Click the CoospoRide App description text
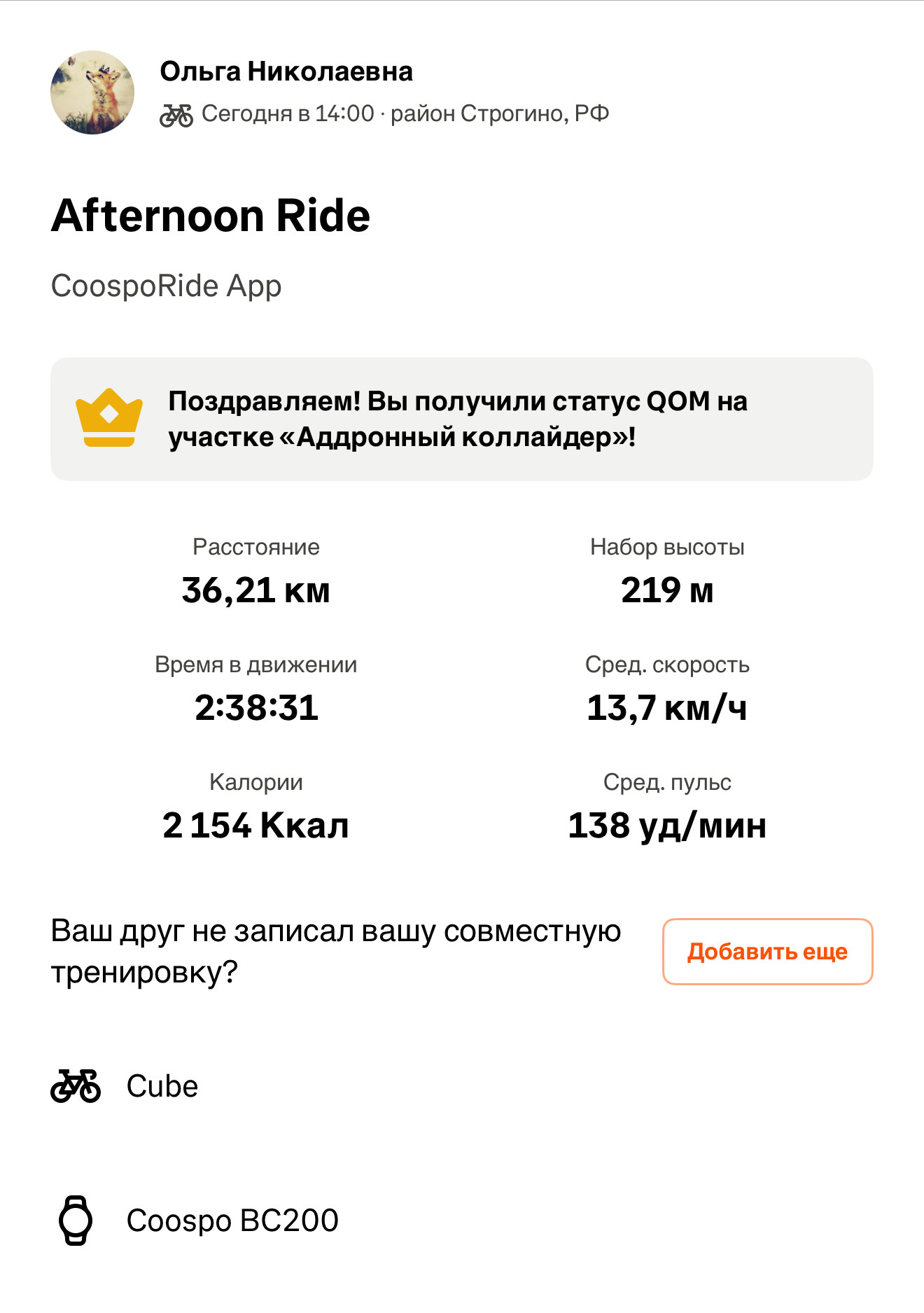924x1313 pixels. (x=167, y=286)
